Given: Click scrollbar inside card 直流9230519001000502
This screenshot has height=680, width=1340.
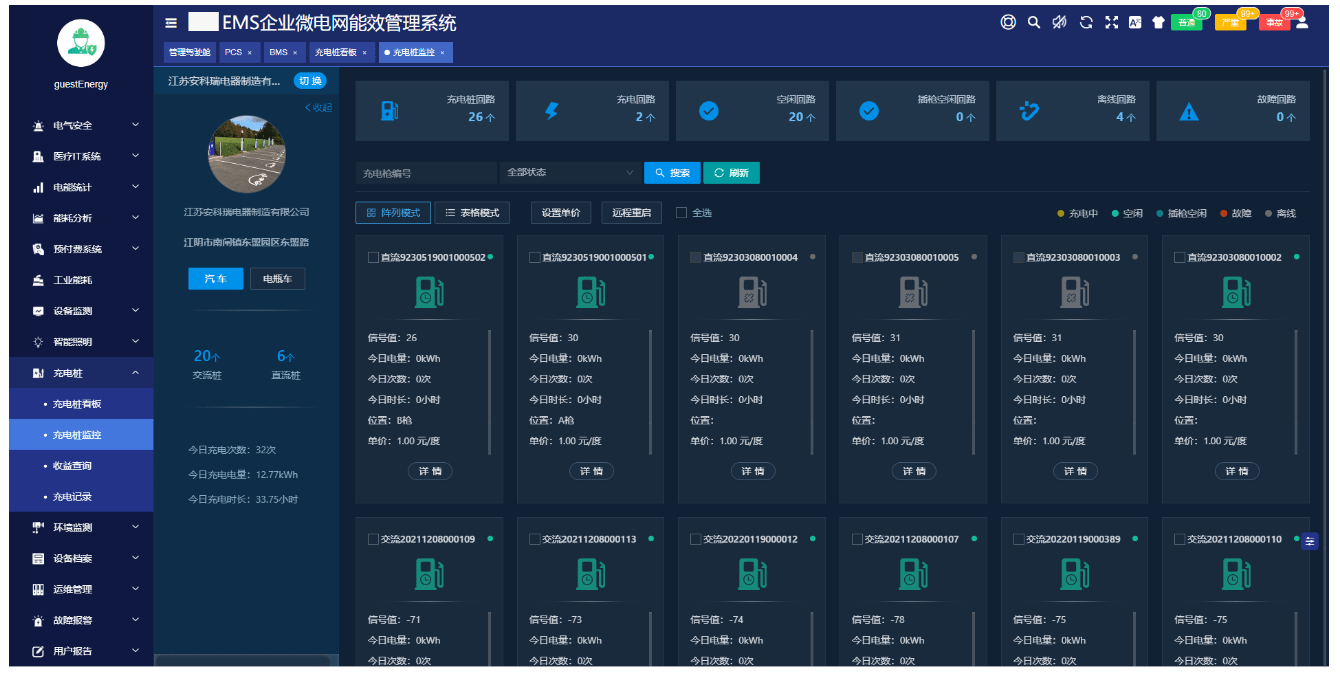Looking at the screenshot, I should [x=489, y=392].
